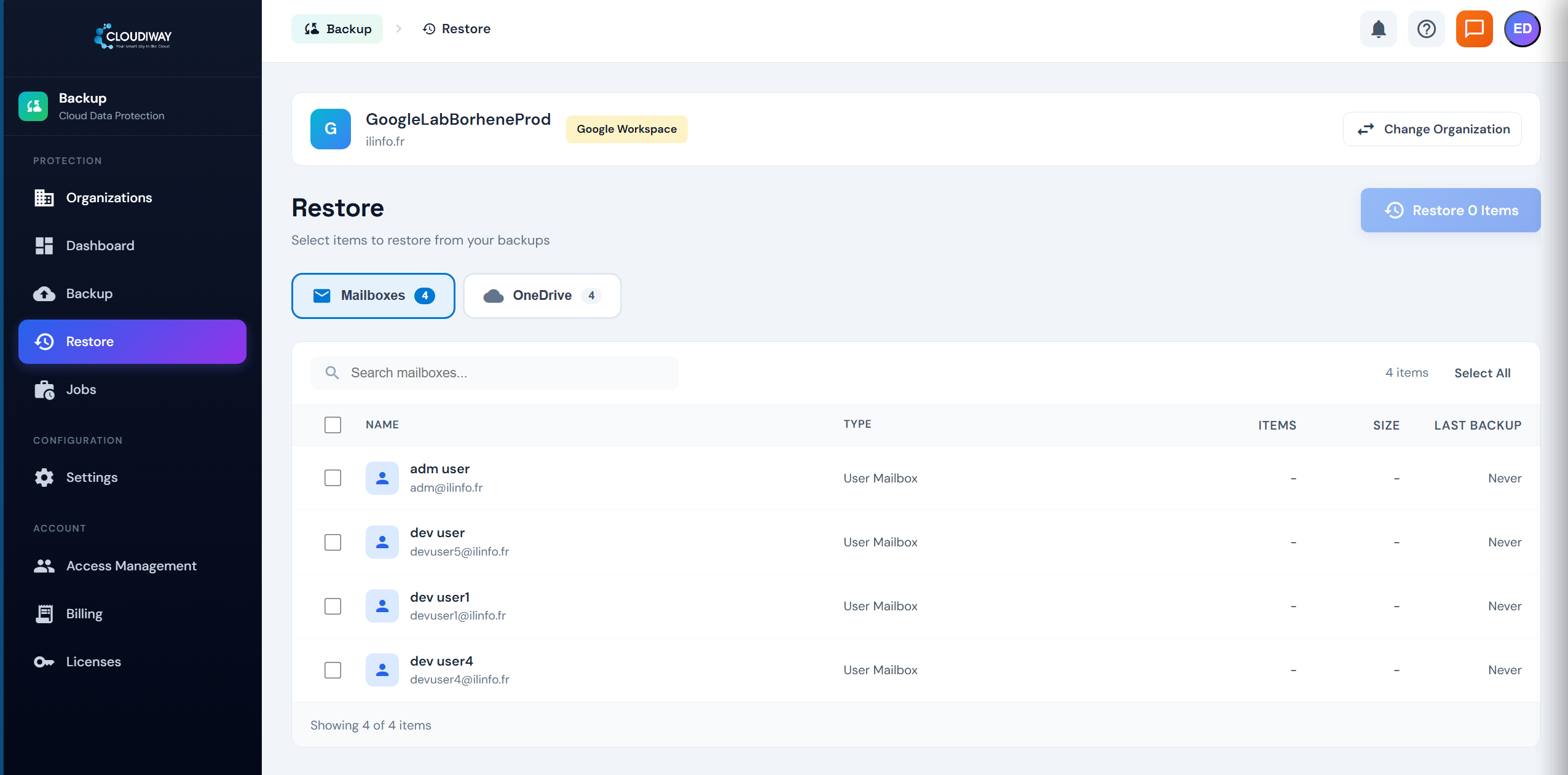The height and width of the screenshot is (775, 1568).
Task: Check the devuser5@ilinfo.fr checkbox
Action: point(333,542)
